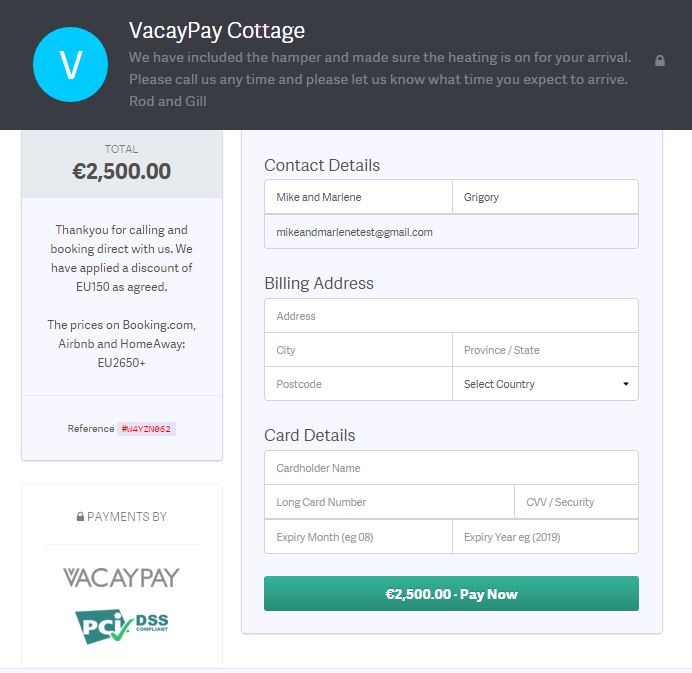Click the blue V avatar circle

coord(71,64)
